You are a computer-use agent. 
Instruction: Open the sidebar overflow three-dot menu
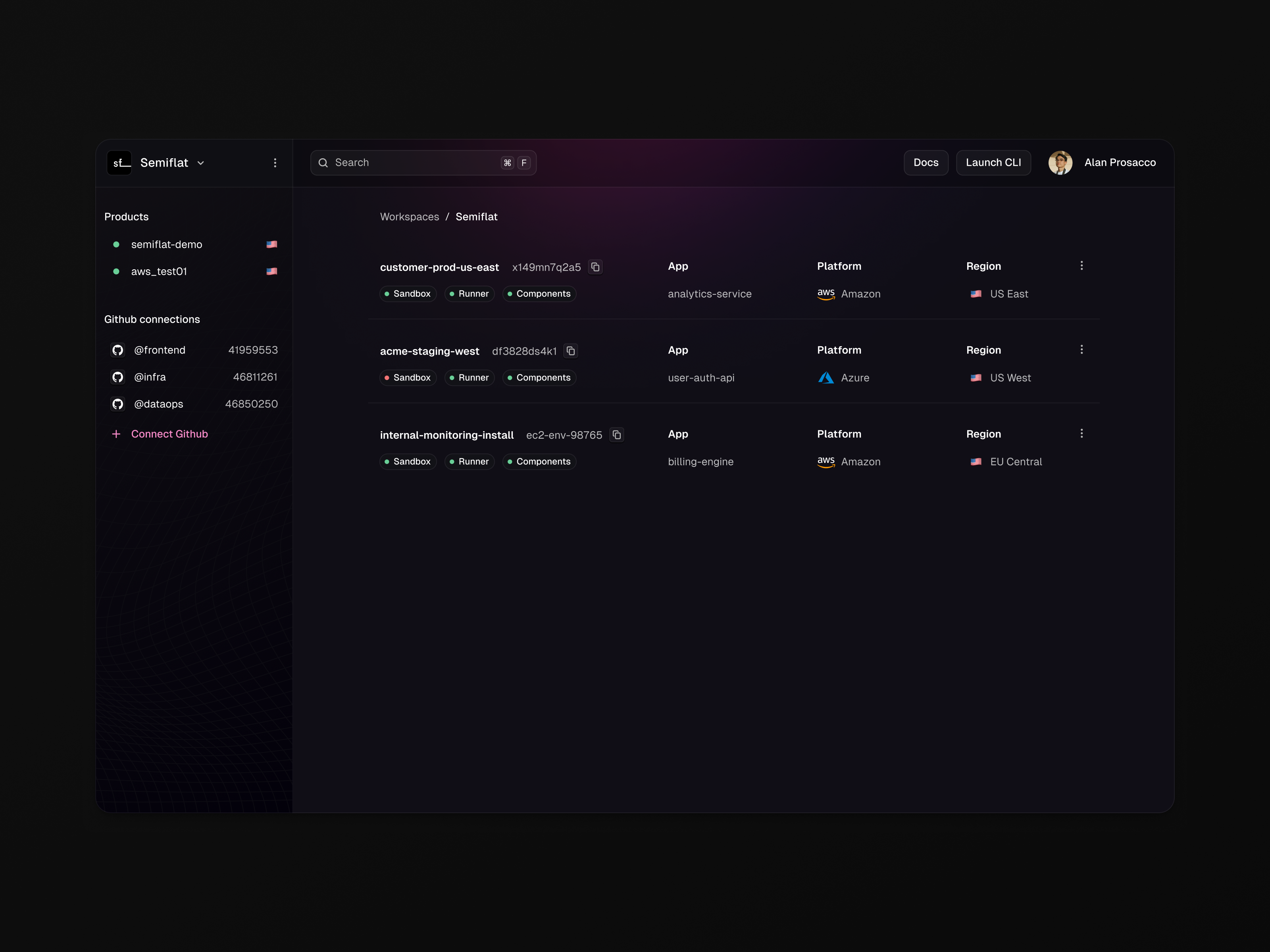pos(275,162)
